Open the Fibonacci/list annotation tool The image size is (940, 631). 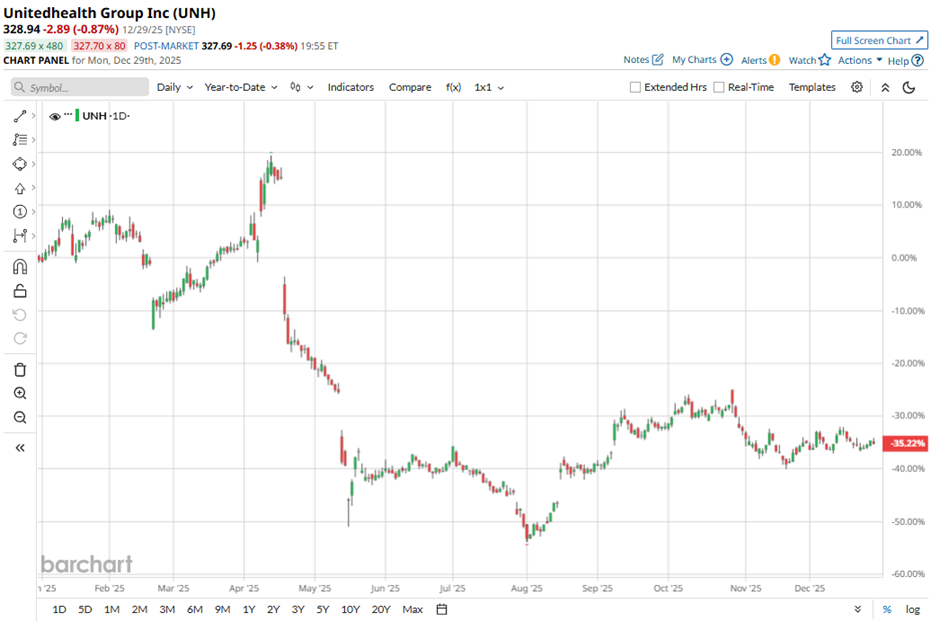(20, 140)
